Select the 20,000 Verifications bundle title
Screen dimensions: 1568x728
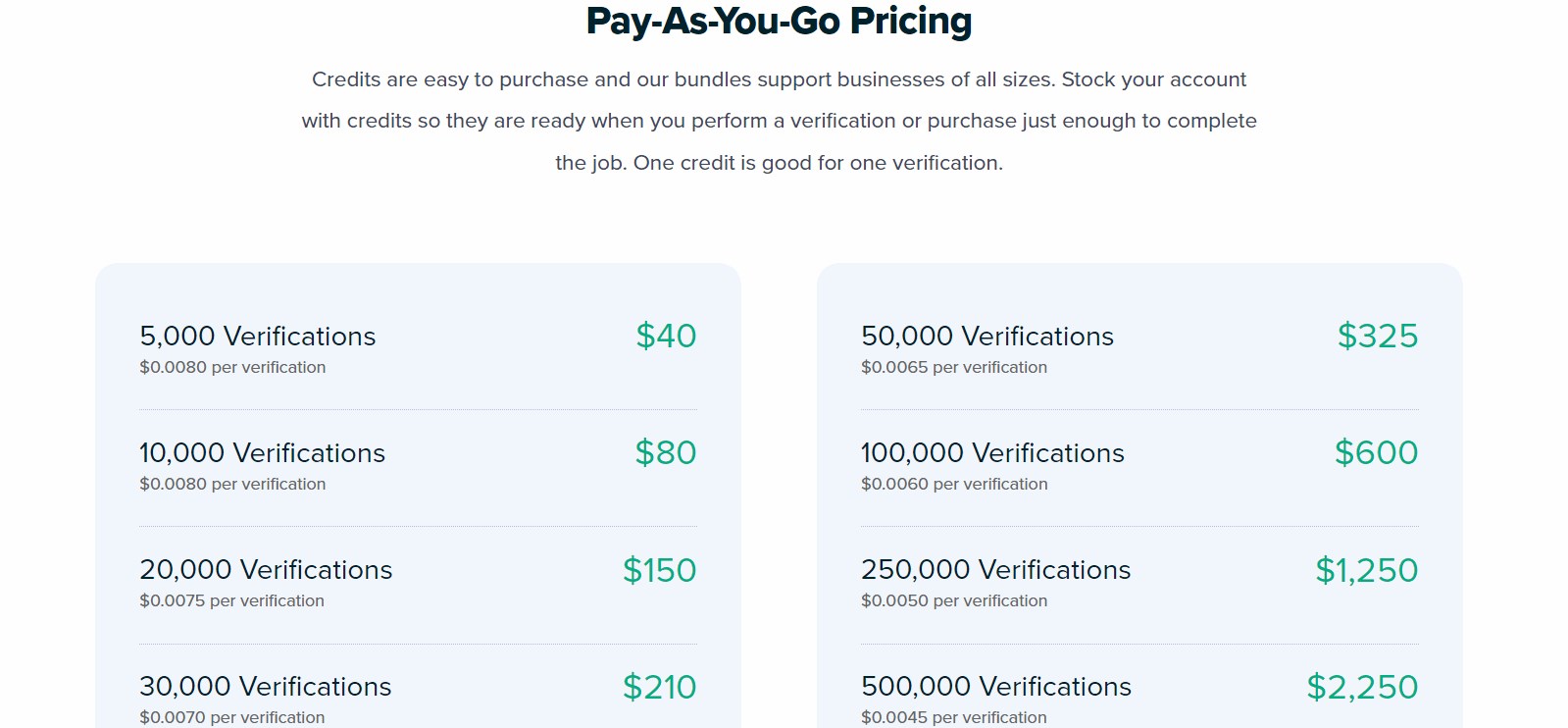pyautogui.click(x=266, y=570)
